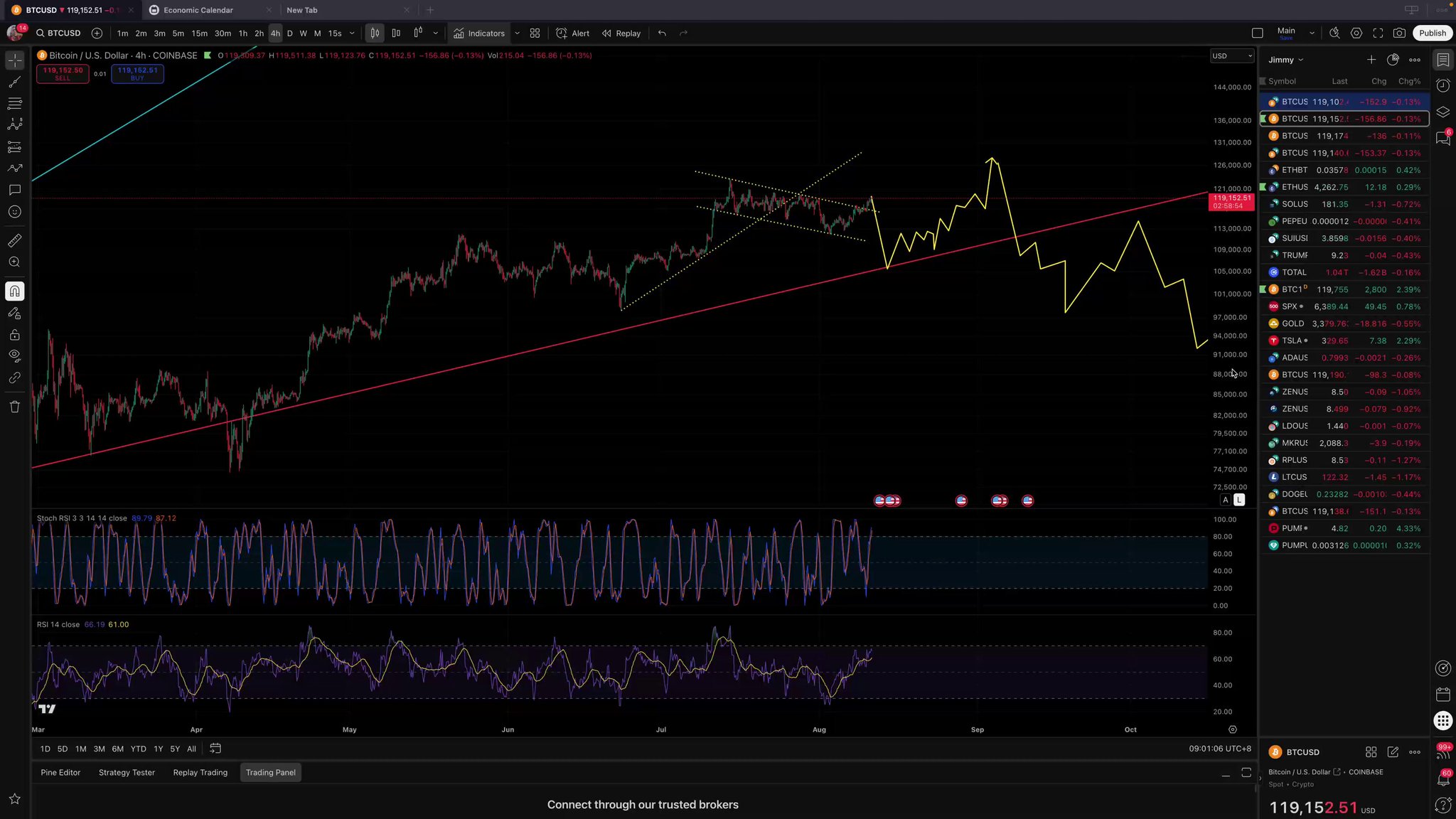Open the object tree layers panel
1456x819 pixels.
pos(1442,112)
